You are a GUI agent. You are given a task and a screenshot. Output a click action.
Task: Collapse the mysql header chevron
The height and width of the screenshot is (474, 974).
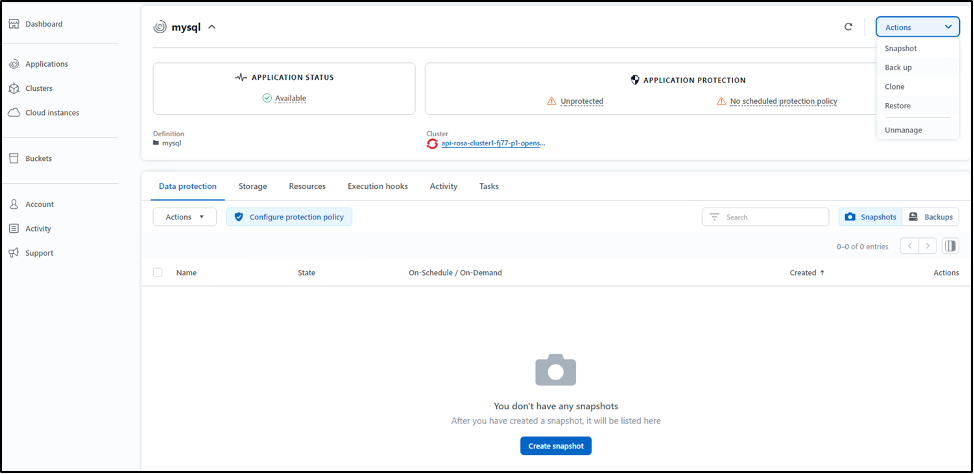pos(212,27)
